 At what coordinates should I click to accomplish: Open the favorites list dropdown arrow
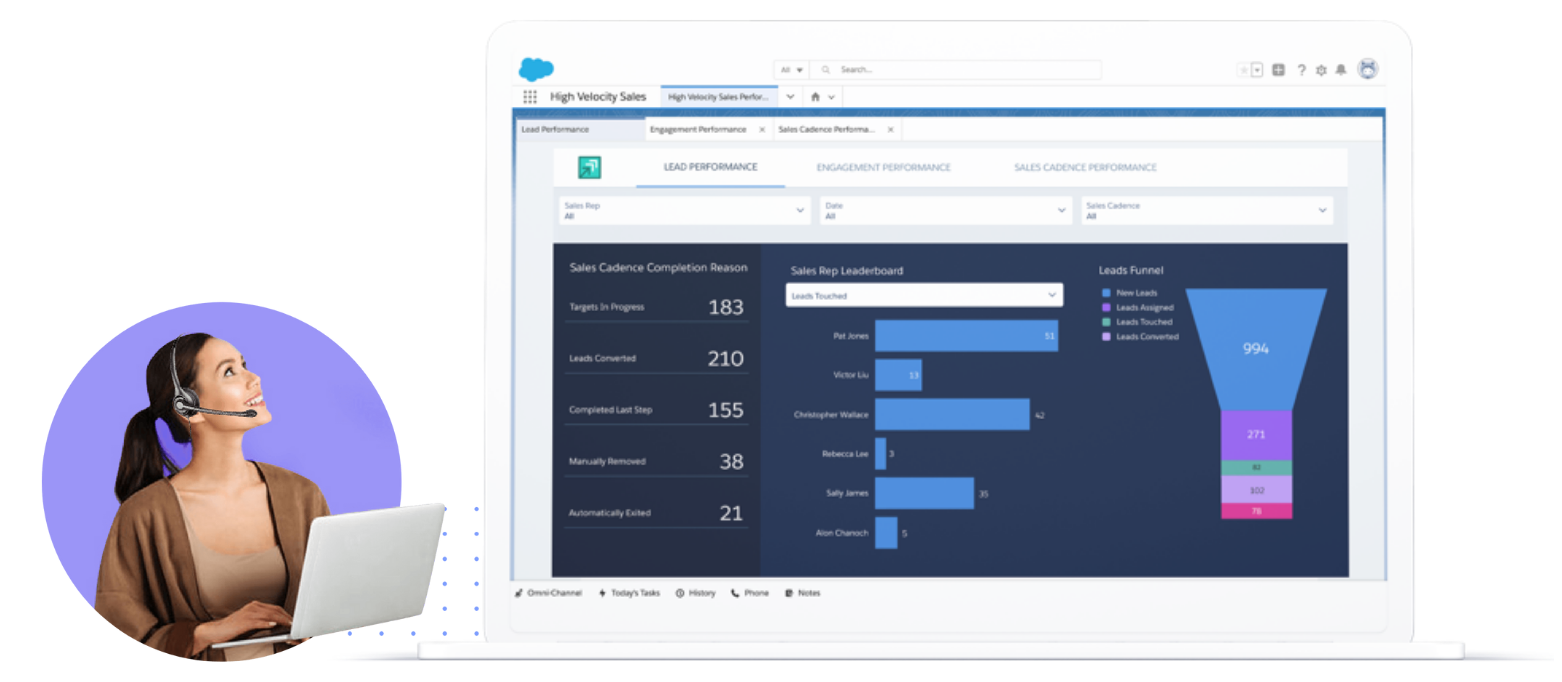pyautogui.click(x=1257, y=70)
